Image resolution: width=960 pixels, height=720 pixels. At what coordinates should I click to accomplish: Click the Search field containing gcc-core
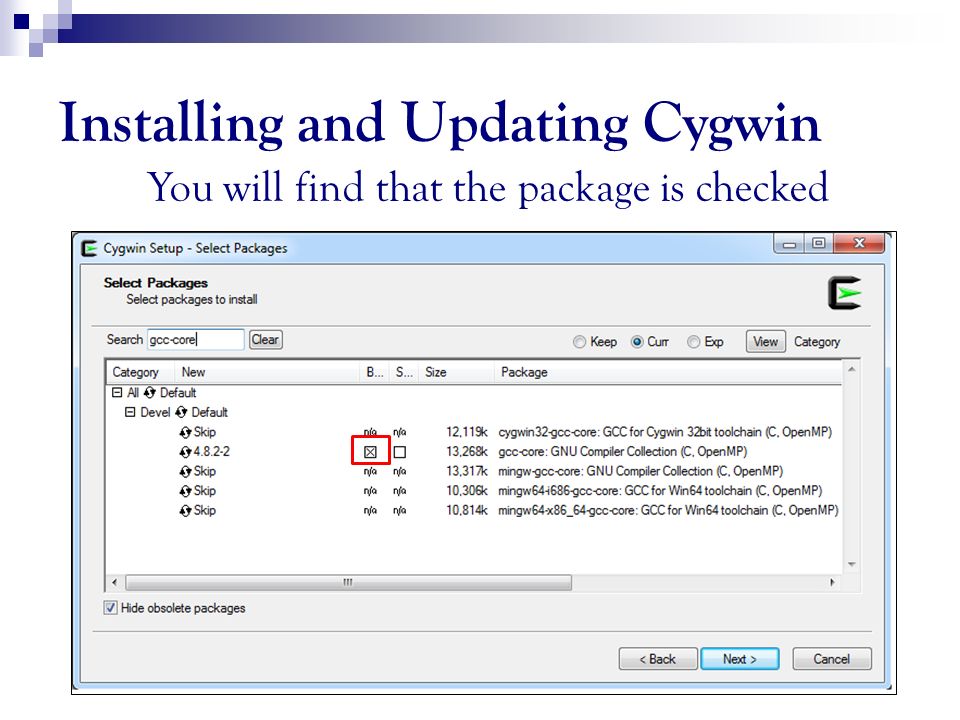point(196,340)
